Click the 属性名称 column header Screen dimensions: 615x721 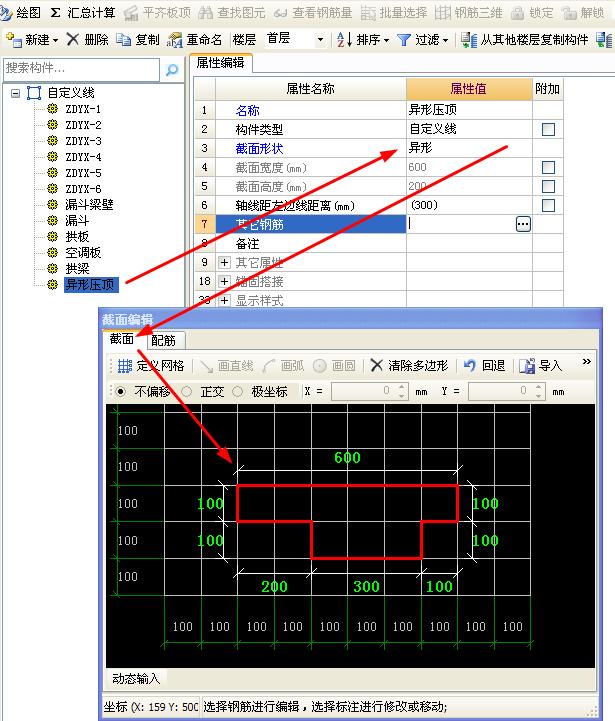coord(310,89)
